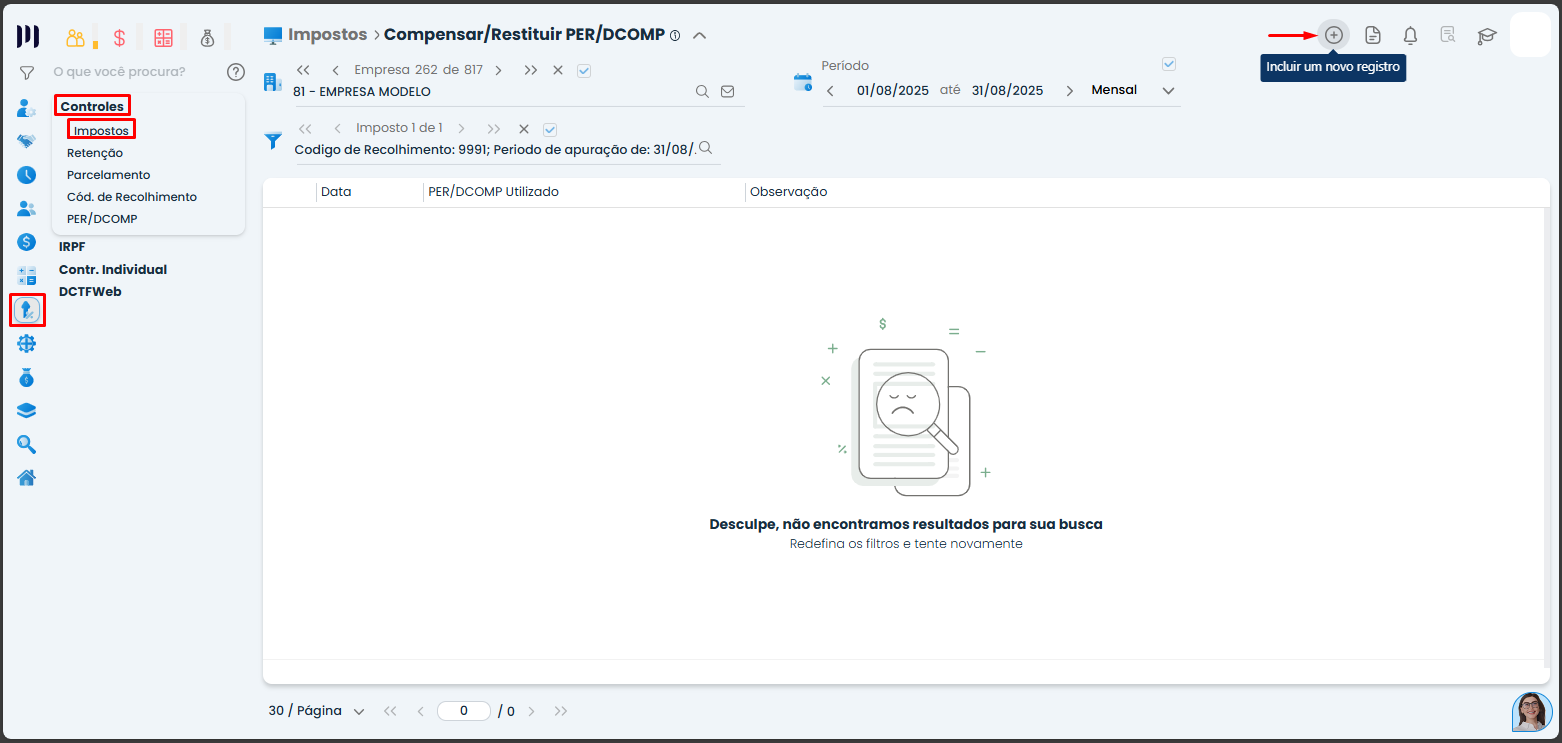Open the blue calculator sidebar icon

click(x=27, y=276)
